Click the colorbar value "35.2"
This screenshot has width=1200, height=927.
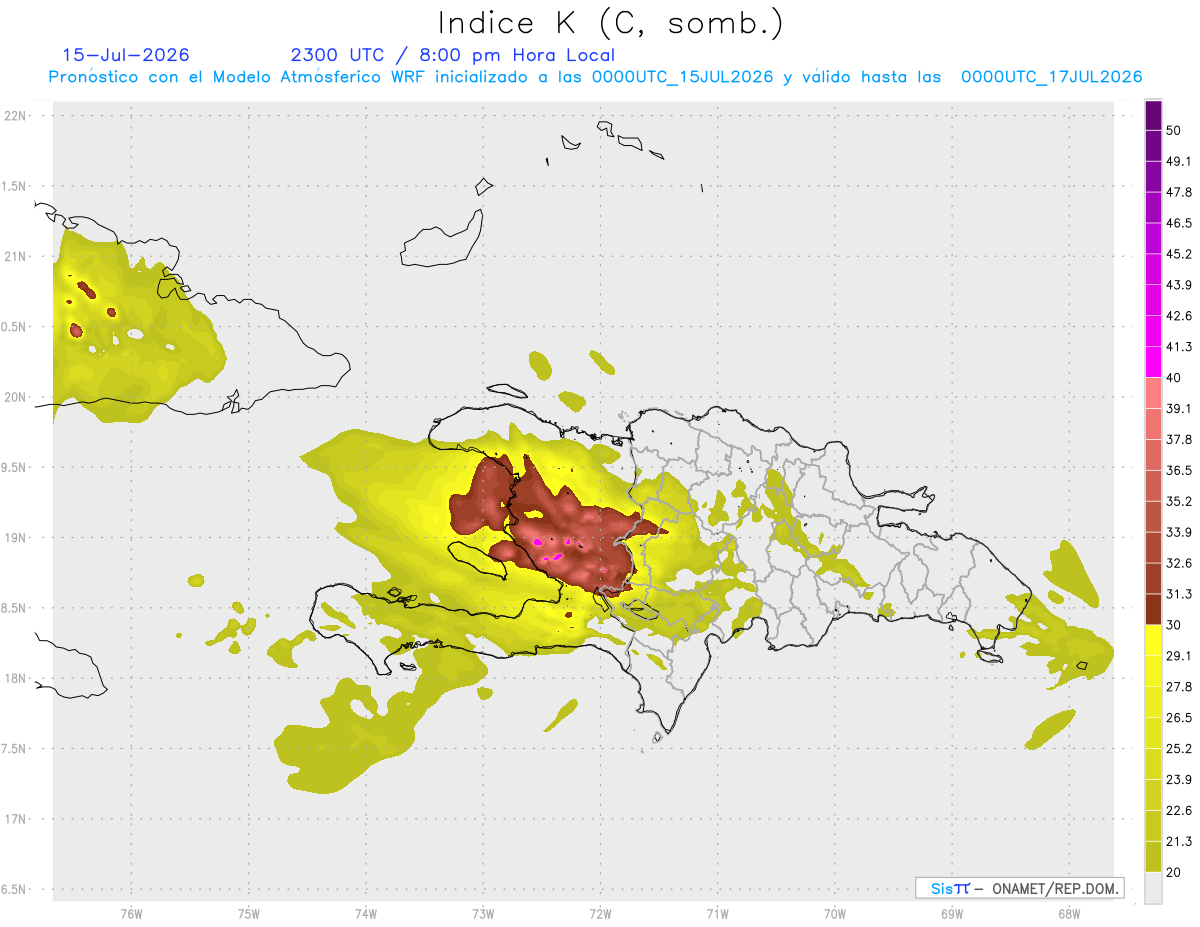point(1179,501)
